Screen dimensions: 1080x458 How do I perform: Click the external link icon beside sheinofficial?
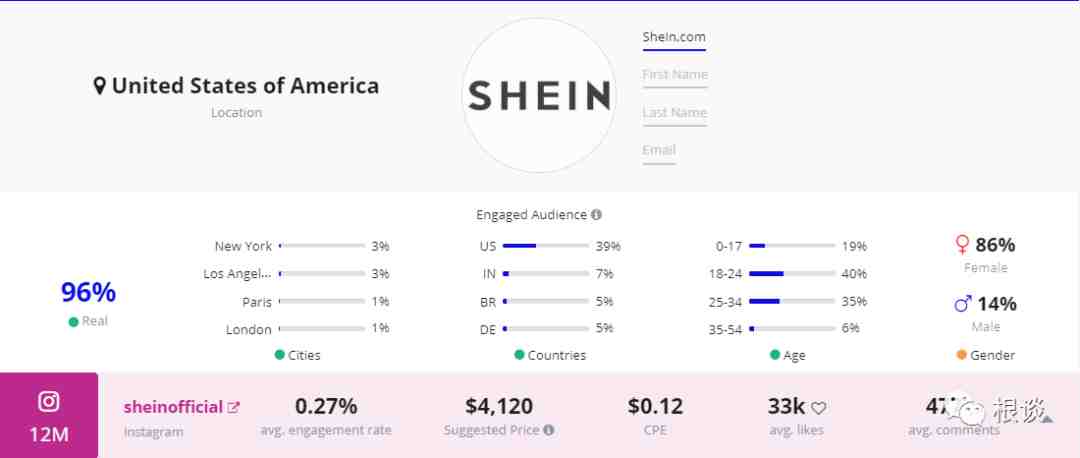[x=234, y=407]
